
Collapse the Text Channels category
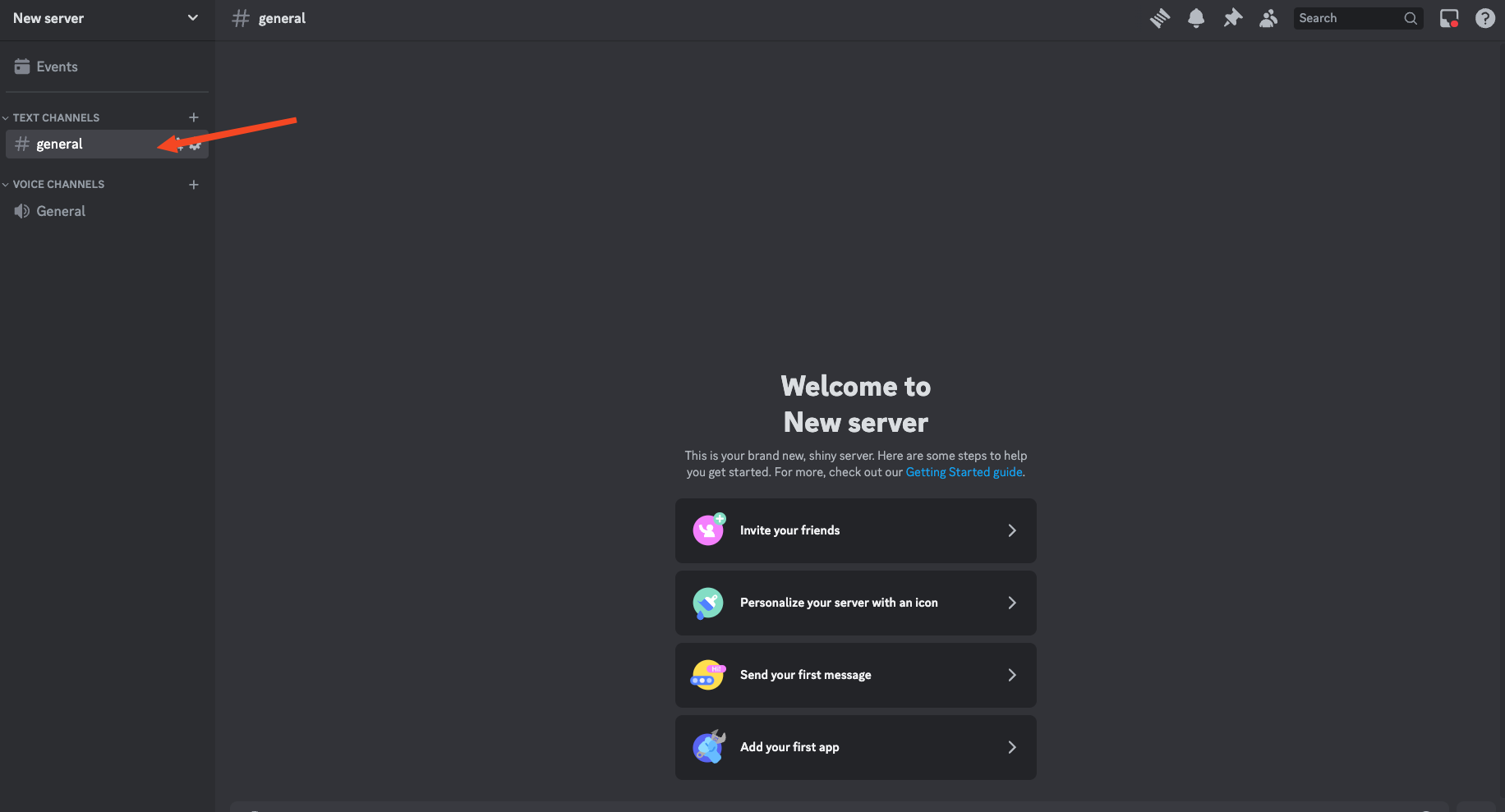(56, 118)
